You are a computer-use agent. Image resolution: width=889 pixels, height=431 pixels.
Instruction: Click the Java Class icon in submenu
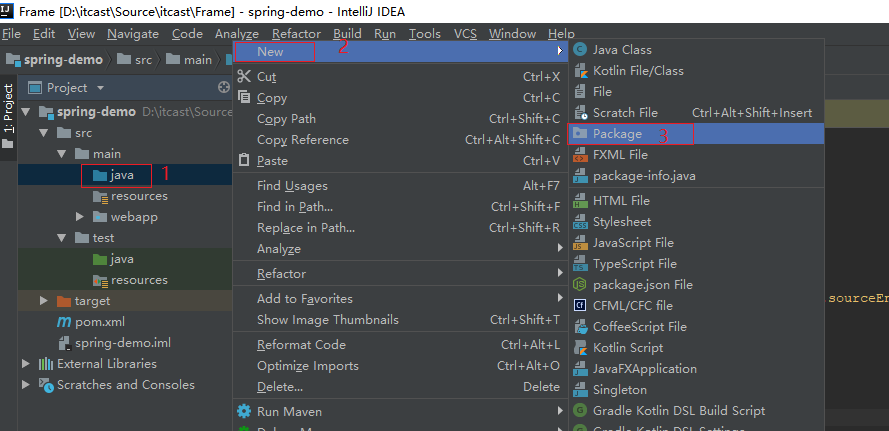[x=580, y=50]
